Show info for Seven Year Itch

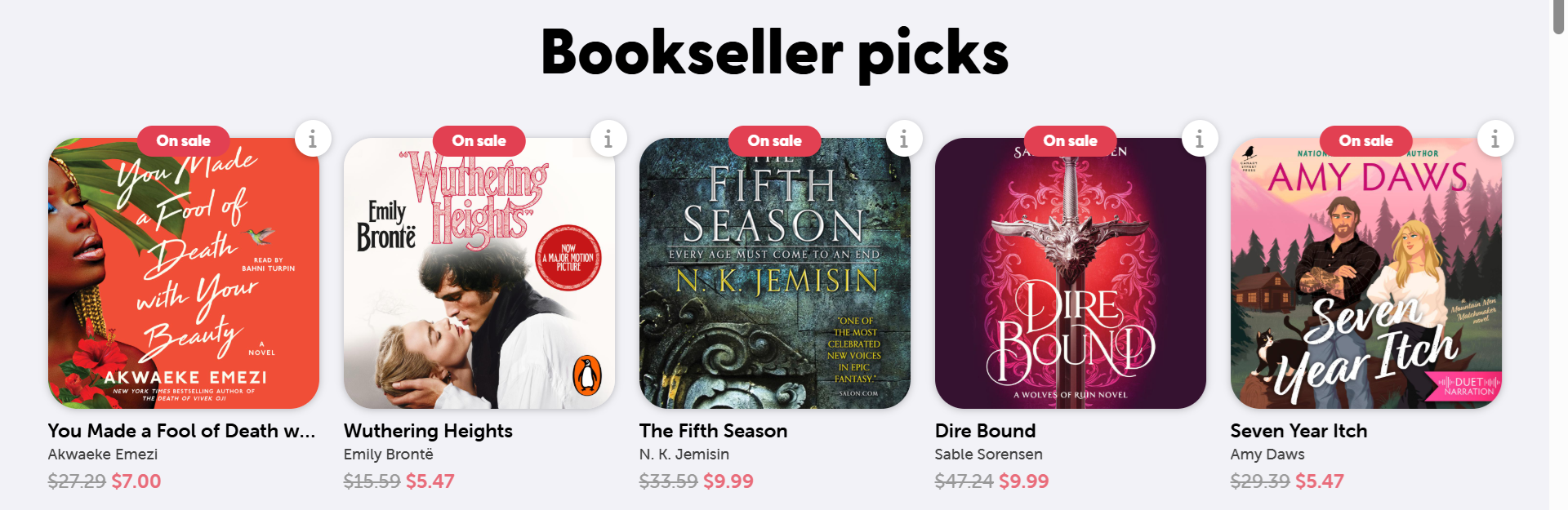tap(1494, 139)
